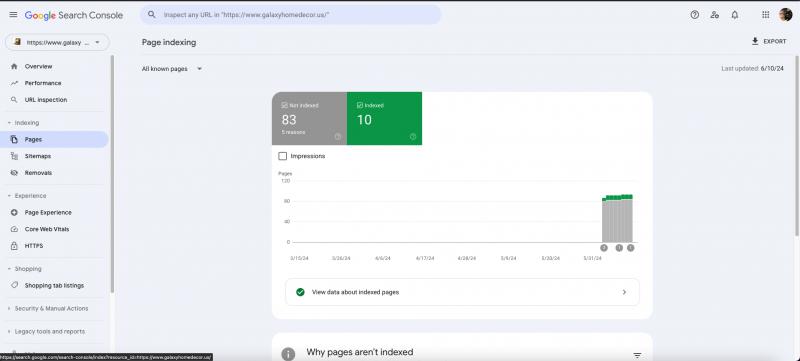Open the Google apps grid
Screen dimensions: 800x361
(x=765, y=15)
